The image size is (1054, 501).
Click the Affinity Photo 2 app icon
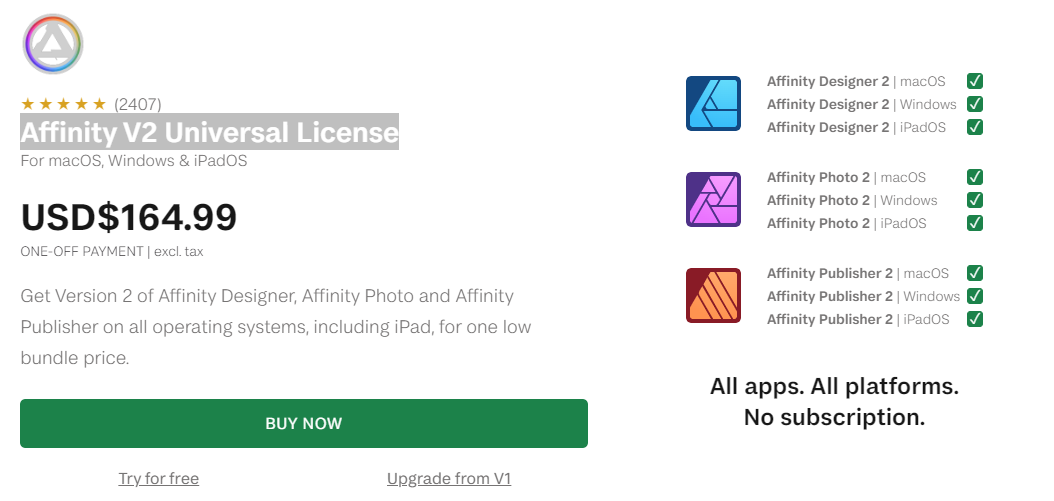(x=713, y=200)
